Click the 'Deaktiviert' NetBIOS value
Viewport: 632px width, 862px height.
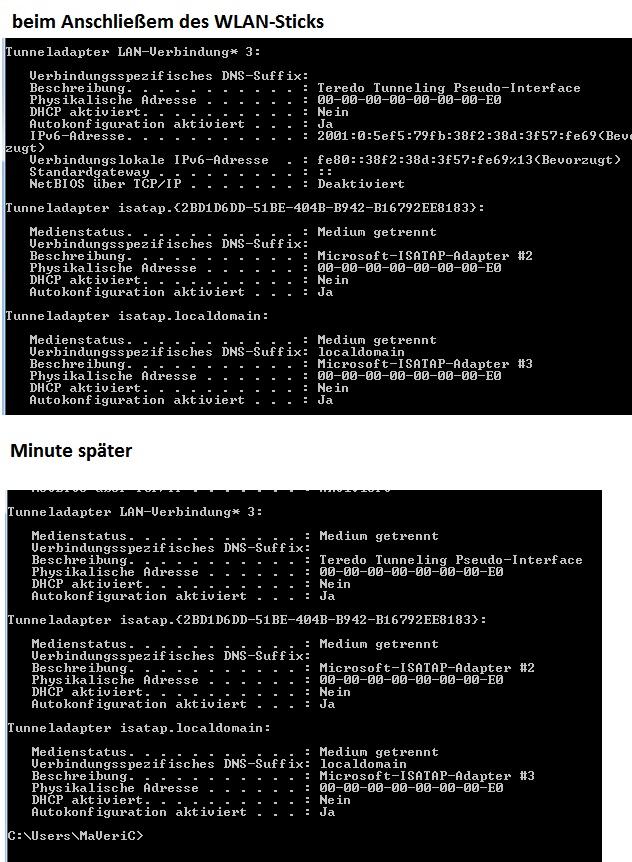(361, 184)
